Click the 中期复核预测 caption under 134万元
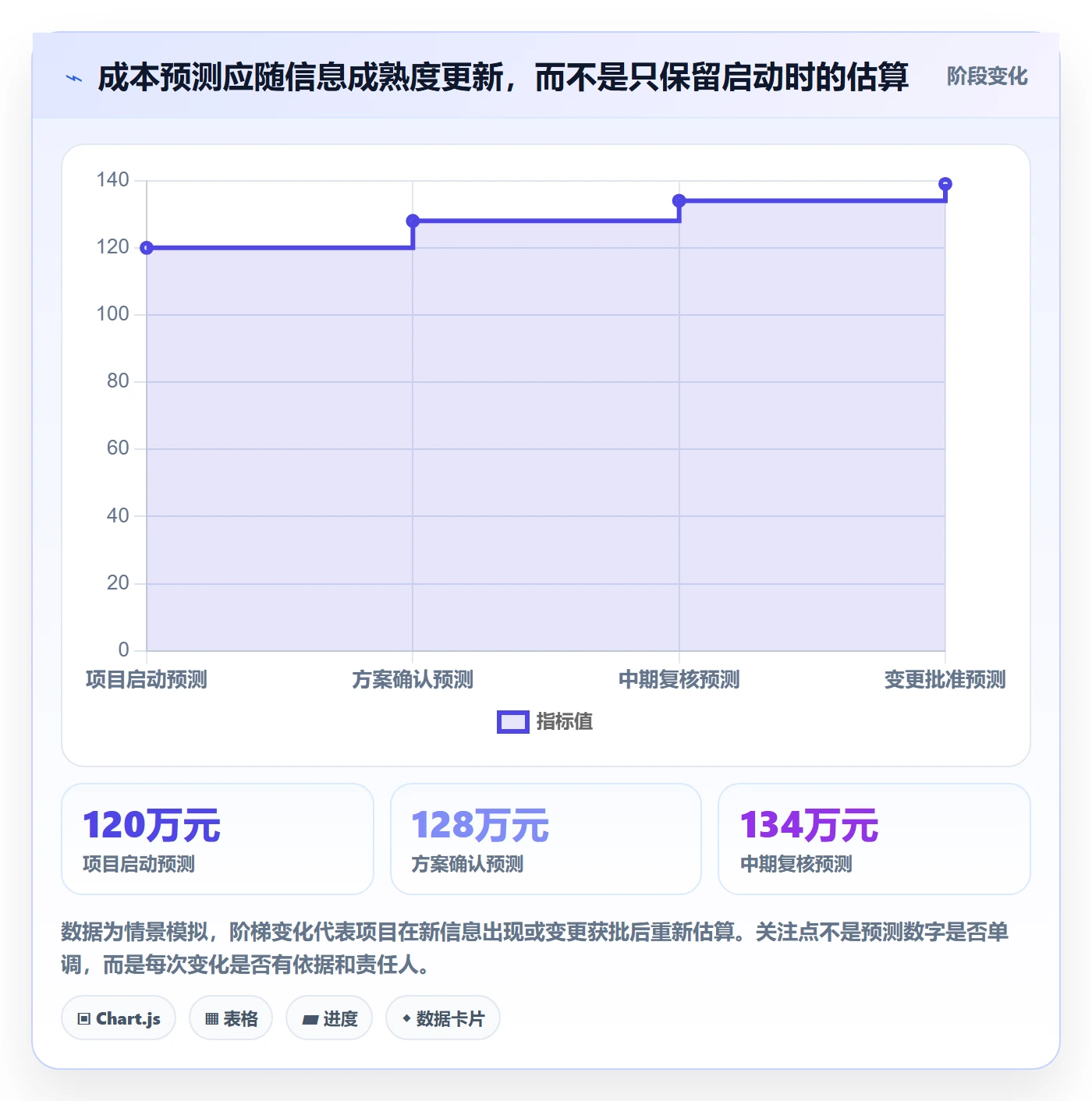Image resolution: width=1092 pixels, height=1101 pixels. (x=796, y=864)
